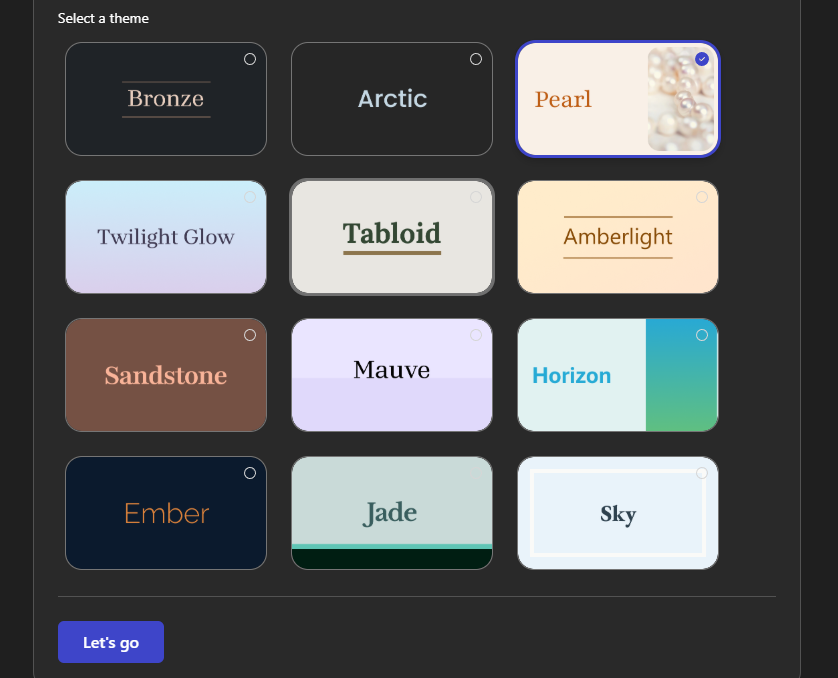Select the Bronze theme radio button
The image size is (838, 678).
tap(250, 59)
